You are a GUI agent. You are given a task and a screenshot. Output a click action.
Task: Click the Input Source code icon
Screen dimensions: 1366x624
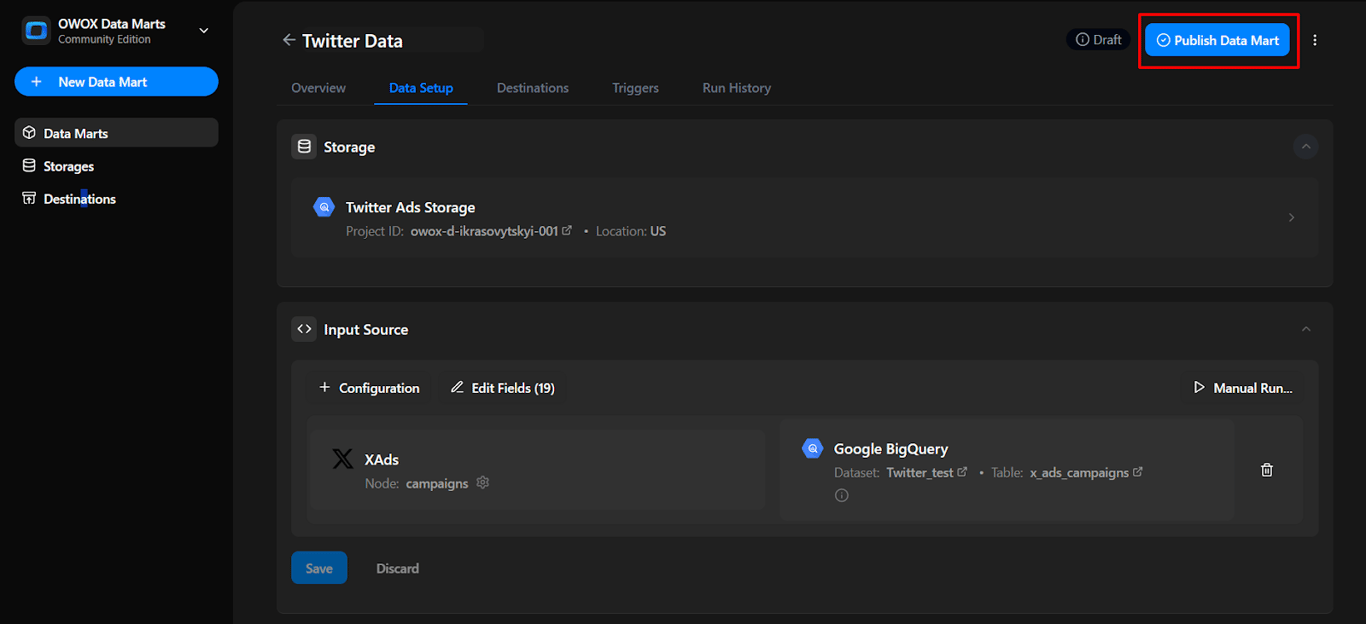coord(304,329)
